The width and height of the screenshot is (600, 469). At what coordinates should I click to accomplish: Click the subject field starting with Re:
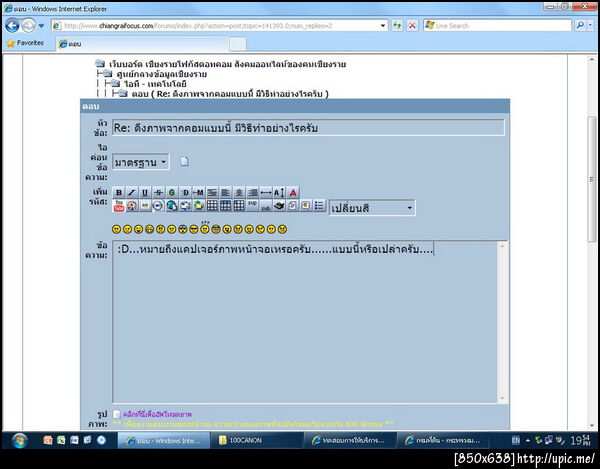click(308, 128)
